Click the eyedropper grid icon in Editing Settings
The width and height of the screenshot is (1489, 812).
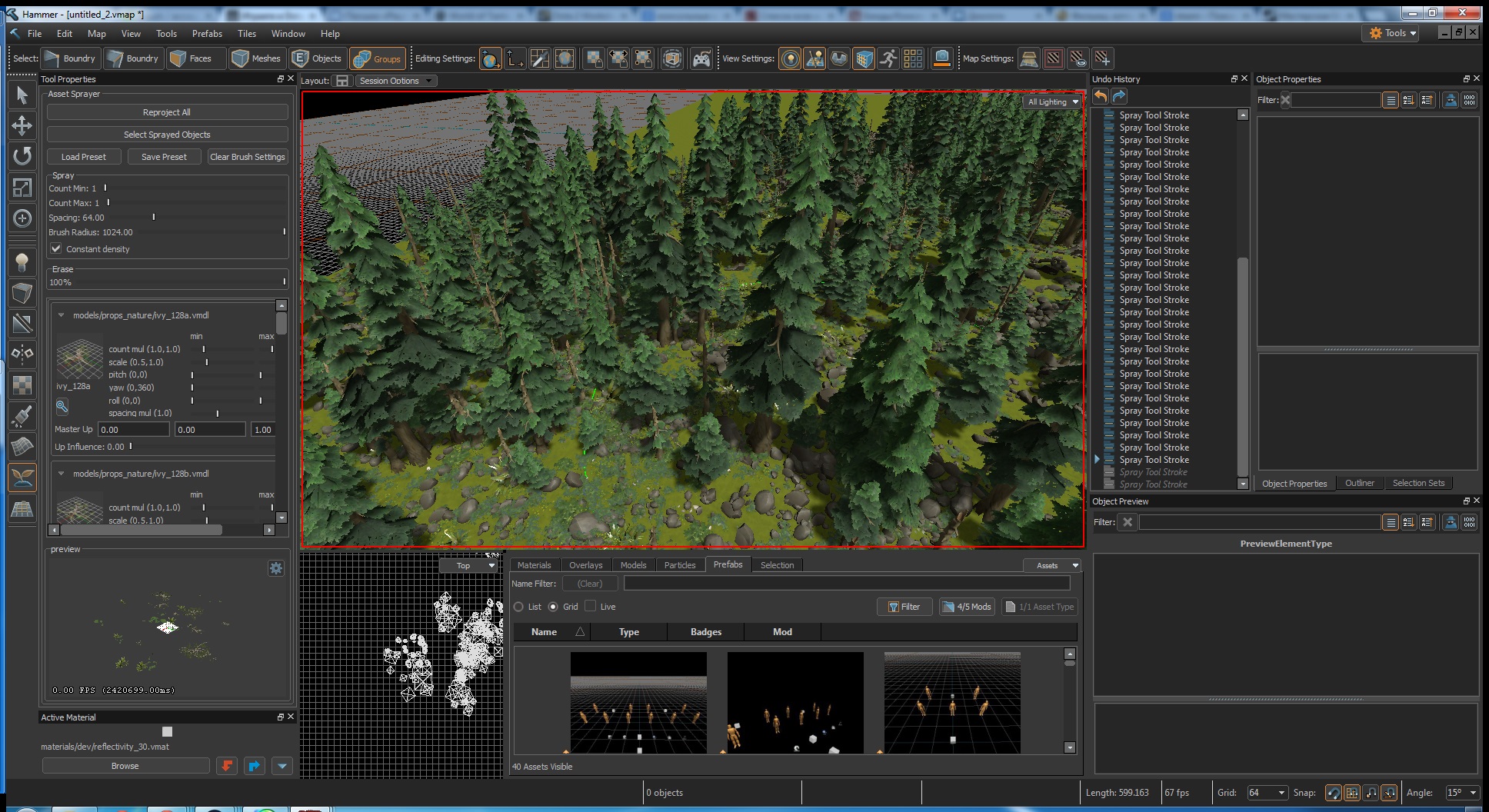tap(540, 58)
